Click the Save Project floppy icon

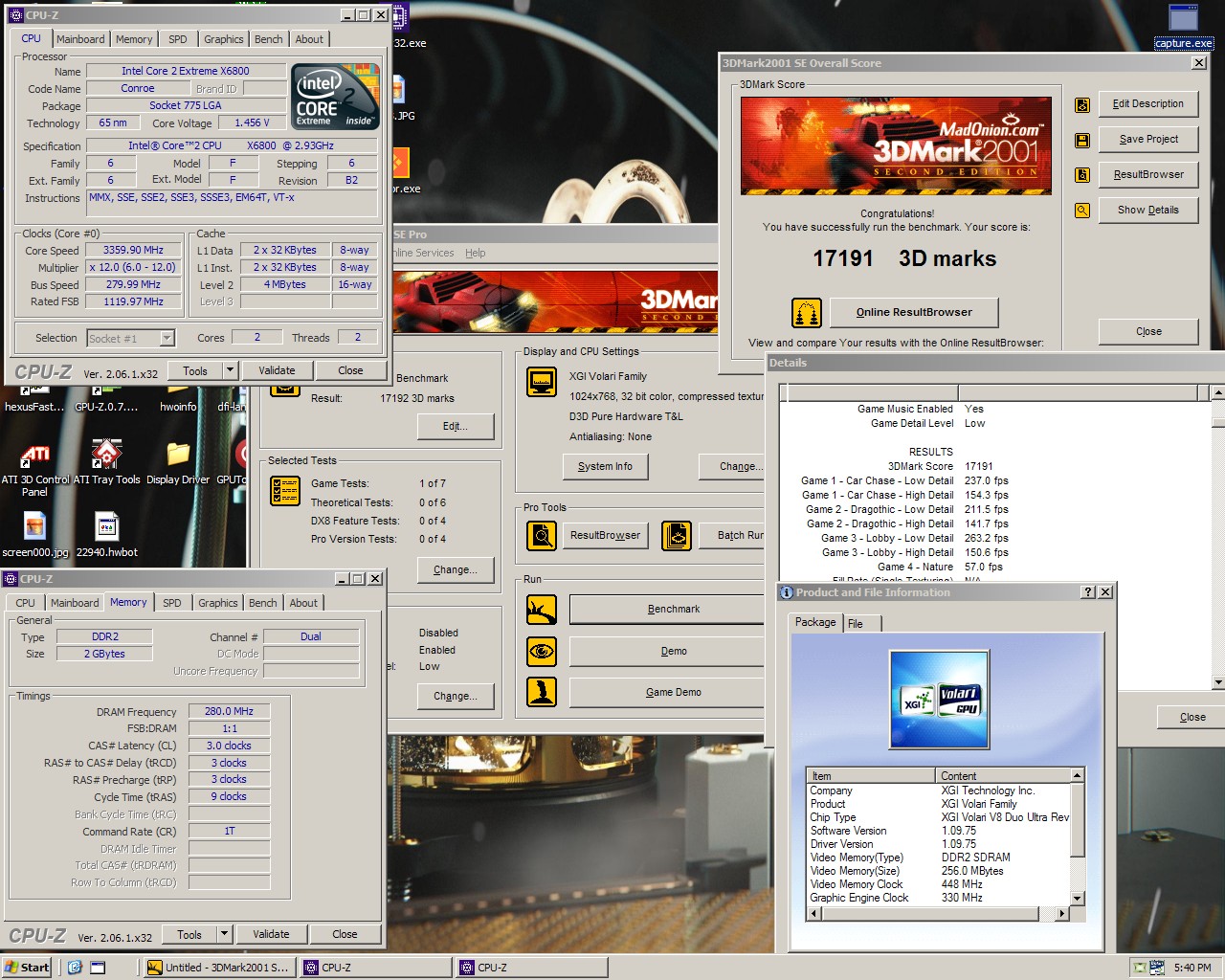click(x=1082, y=140)
